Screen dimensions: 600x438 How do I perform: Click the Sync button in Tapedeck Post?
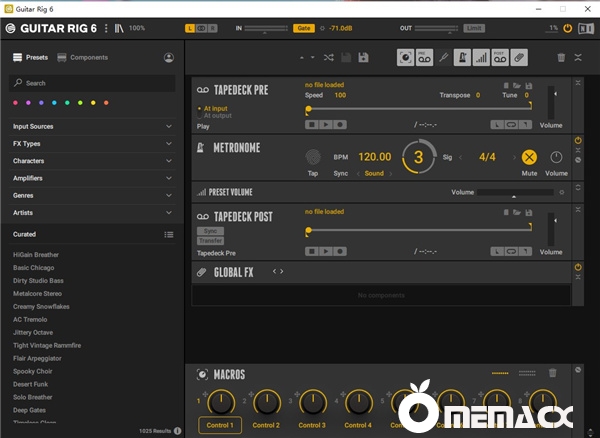[210, 231]
